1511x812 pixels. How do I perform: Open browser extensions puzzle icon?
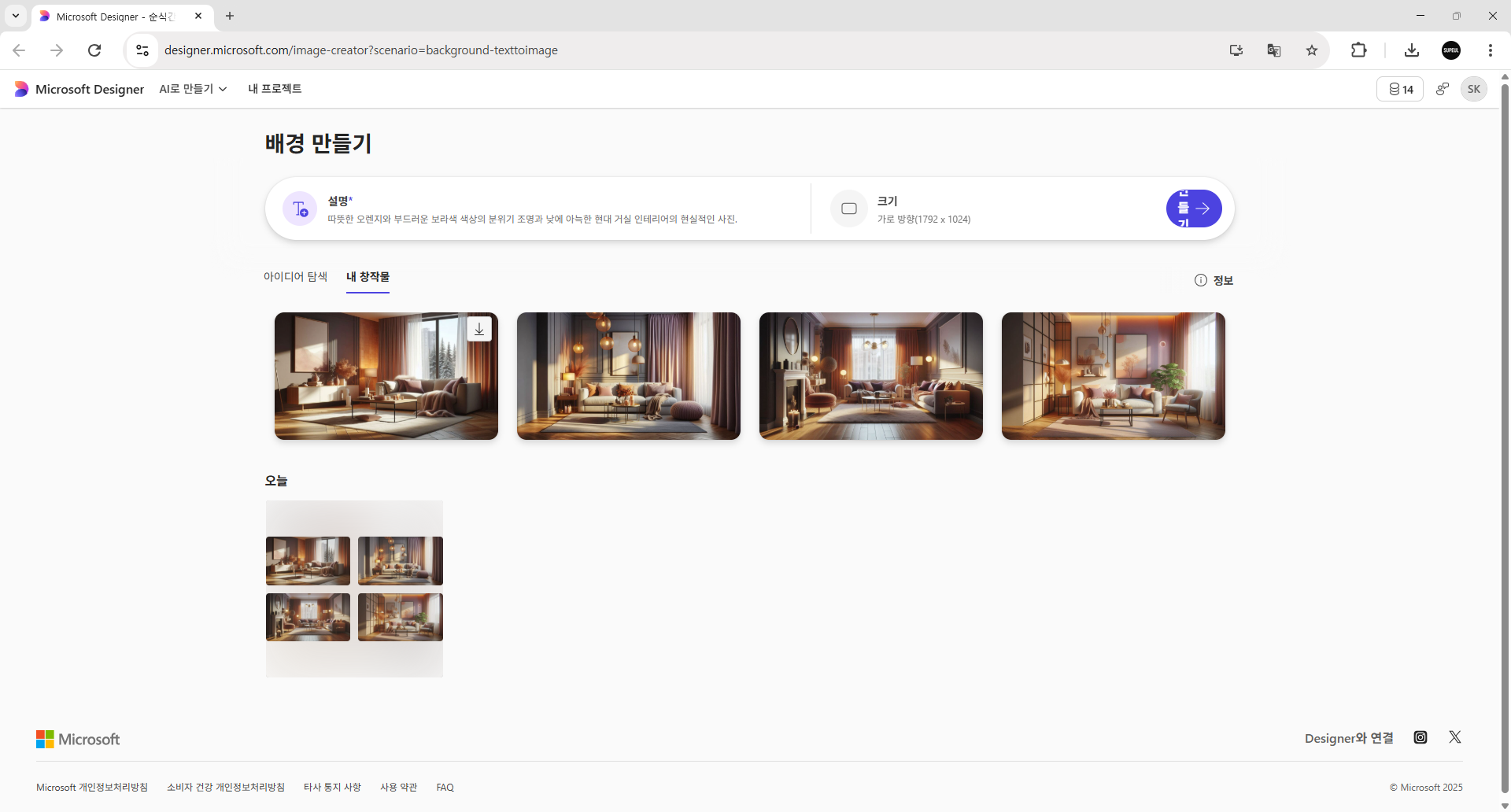click(1359, 50)
